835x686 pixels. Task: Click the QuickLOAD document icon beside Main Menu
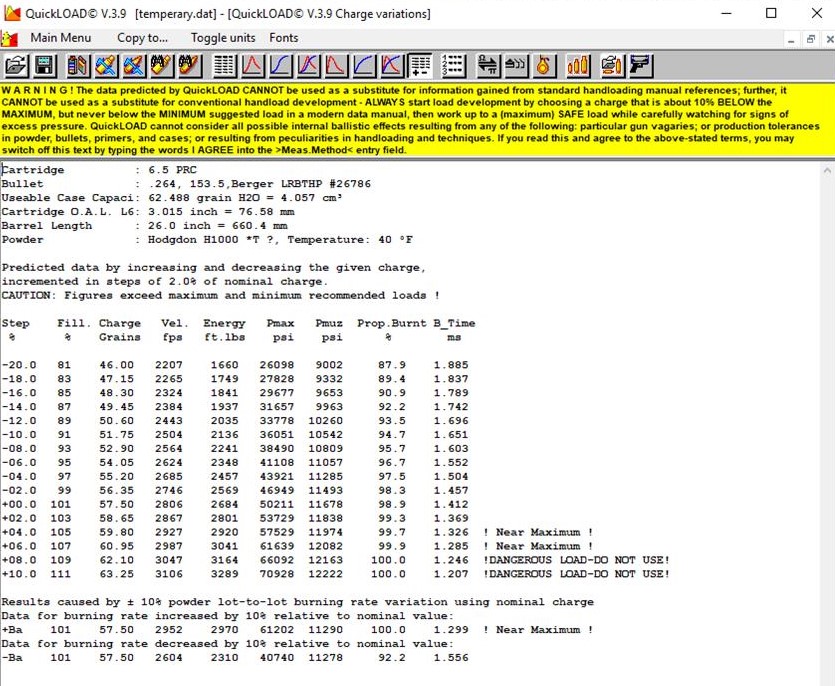point(9,38)
